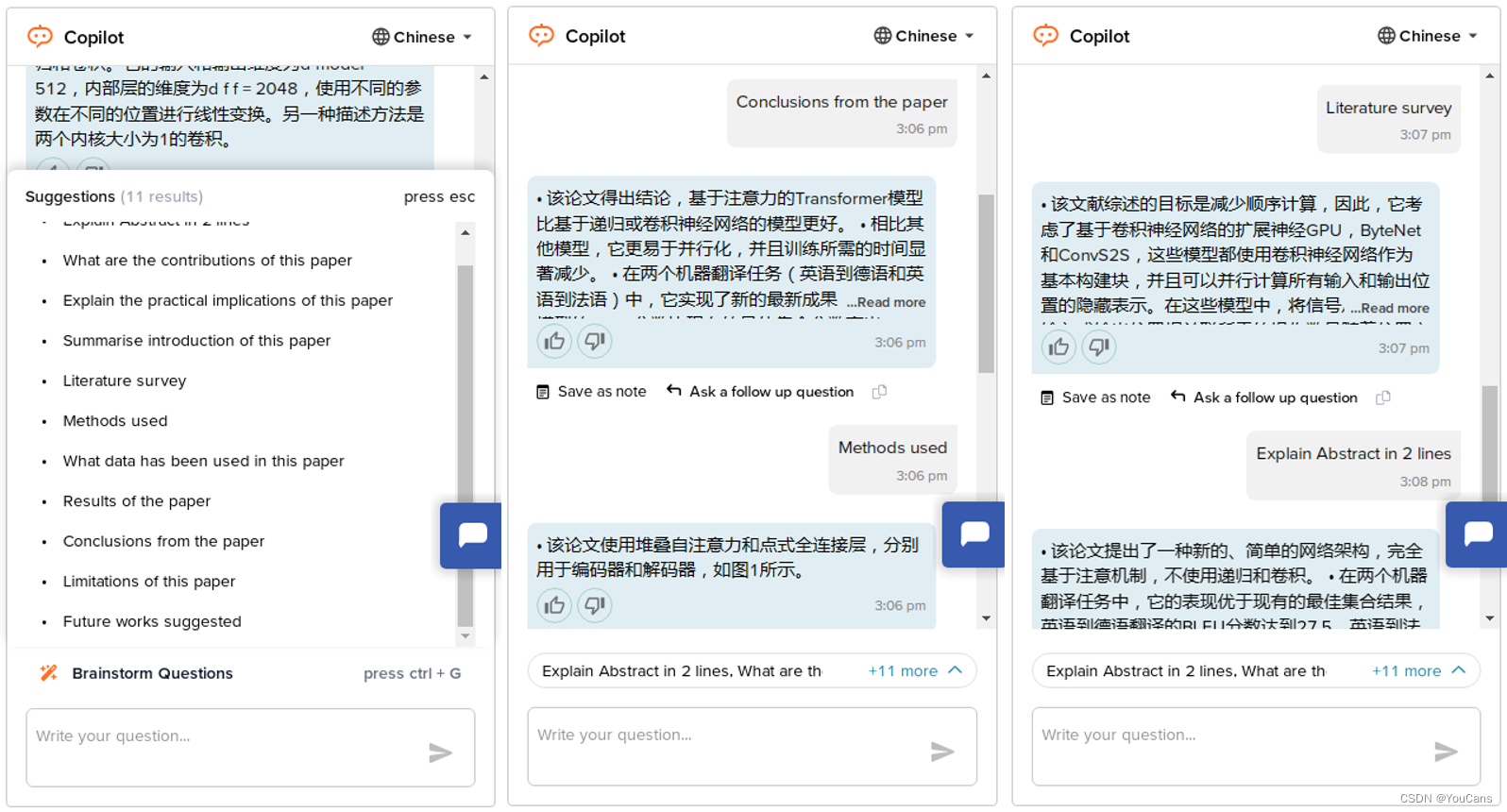Thumbs up the Methods used answer
The image size is (1507, 812).
[554, 605]
